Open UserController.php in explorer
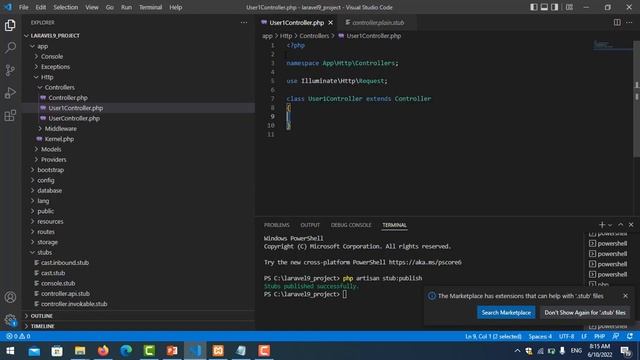This screenshot has width=640, height=360. [x=74, y=118]
